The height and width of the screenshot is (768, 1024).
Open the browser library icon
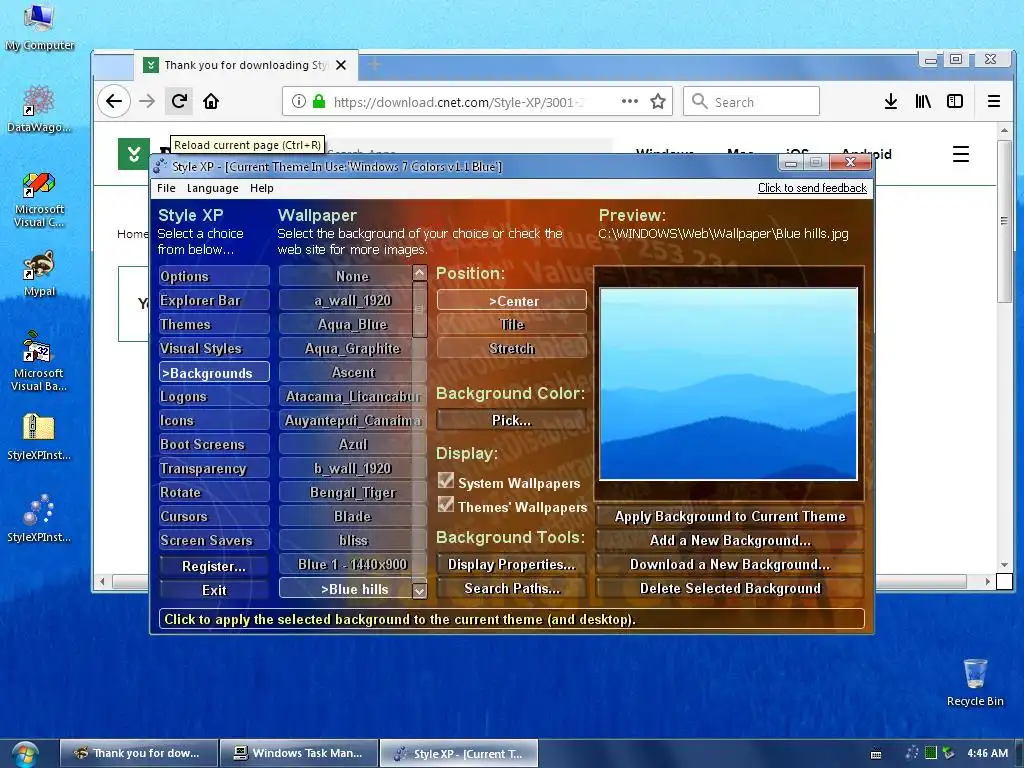923,101
